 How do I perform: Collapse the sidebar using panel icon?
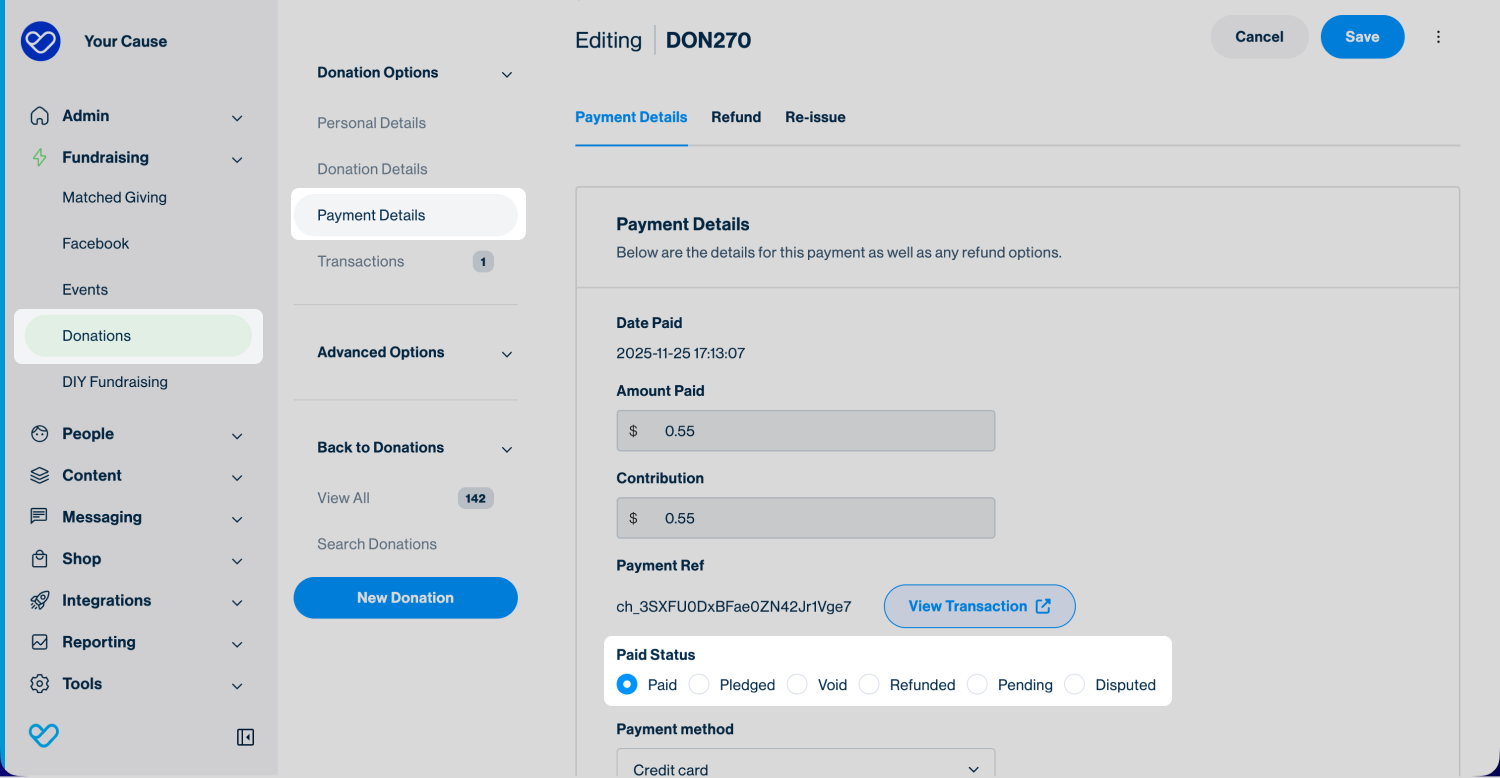(245, 737)
